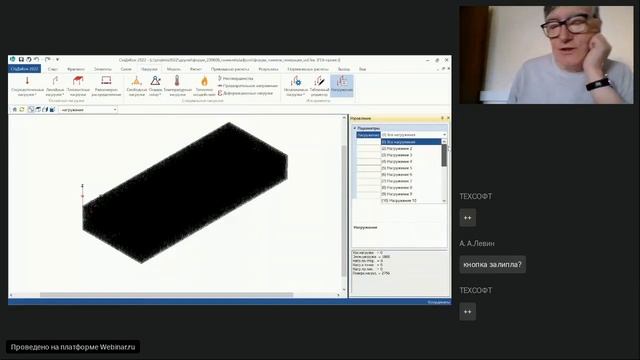Click the home icon in view toolbar
640x360 pixels.
15,109
